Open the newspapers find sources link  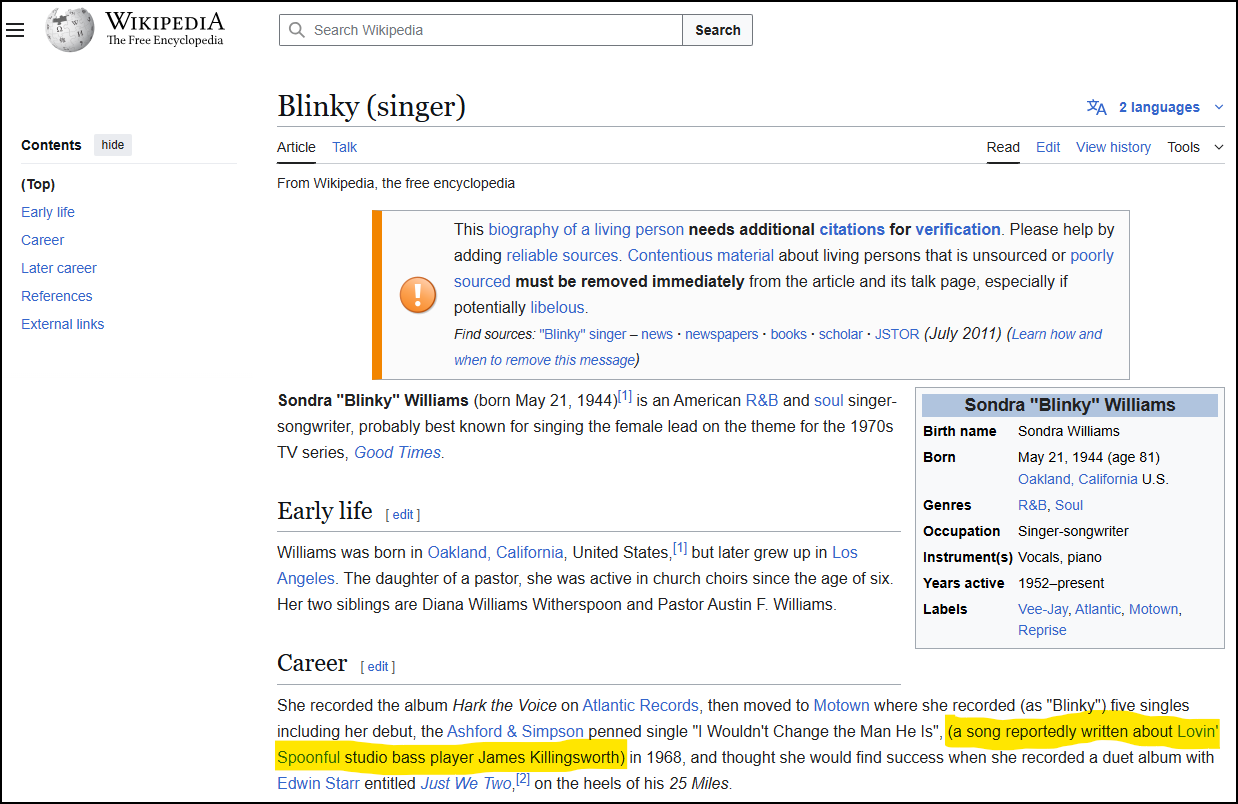[721, 334]
